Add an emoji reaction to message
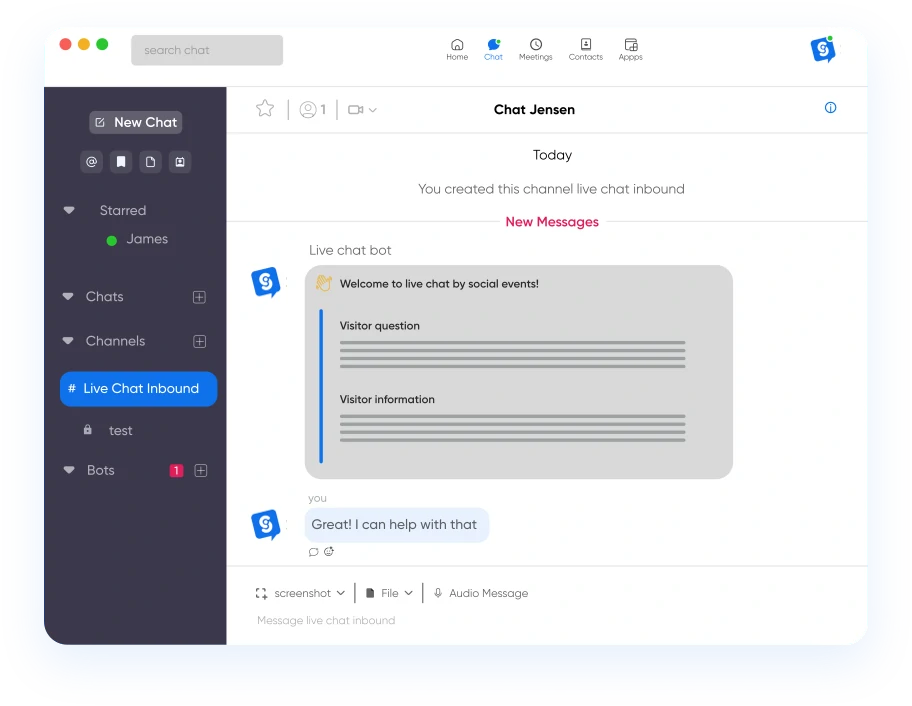The height and width of the screenshot is (706, 912). coord(329,551)
